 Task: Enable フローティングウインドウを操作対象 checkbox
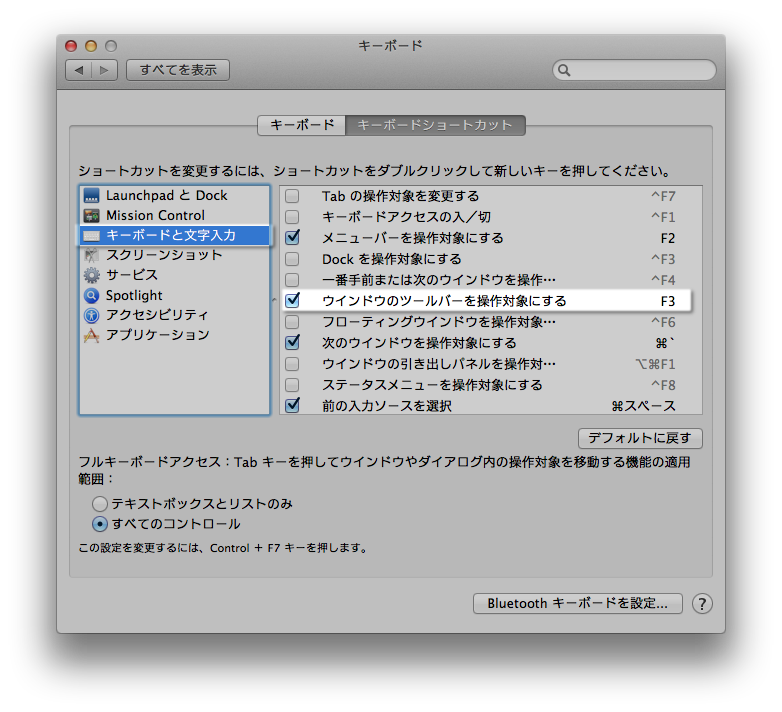tap(292, 322)
